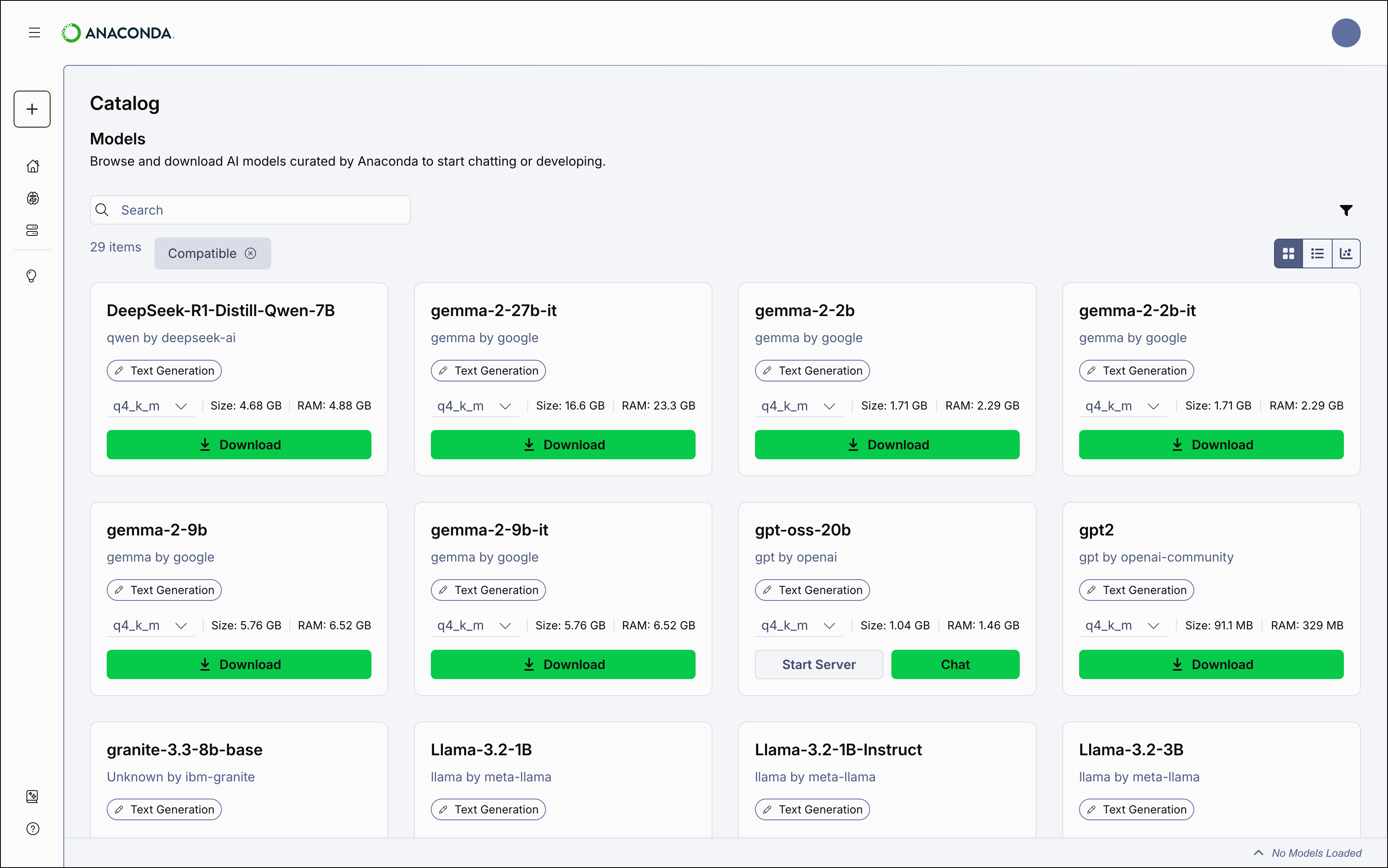
Task: Click the Chat button for gpt-oss-20b
Action: pyautogui.click(x=955, y=664)
